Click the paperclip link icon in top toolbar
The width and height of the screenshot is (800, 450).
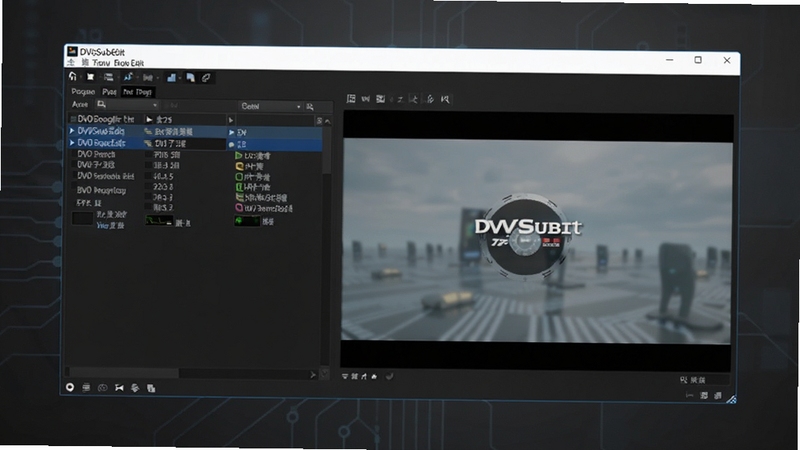206,78
